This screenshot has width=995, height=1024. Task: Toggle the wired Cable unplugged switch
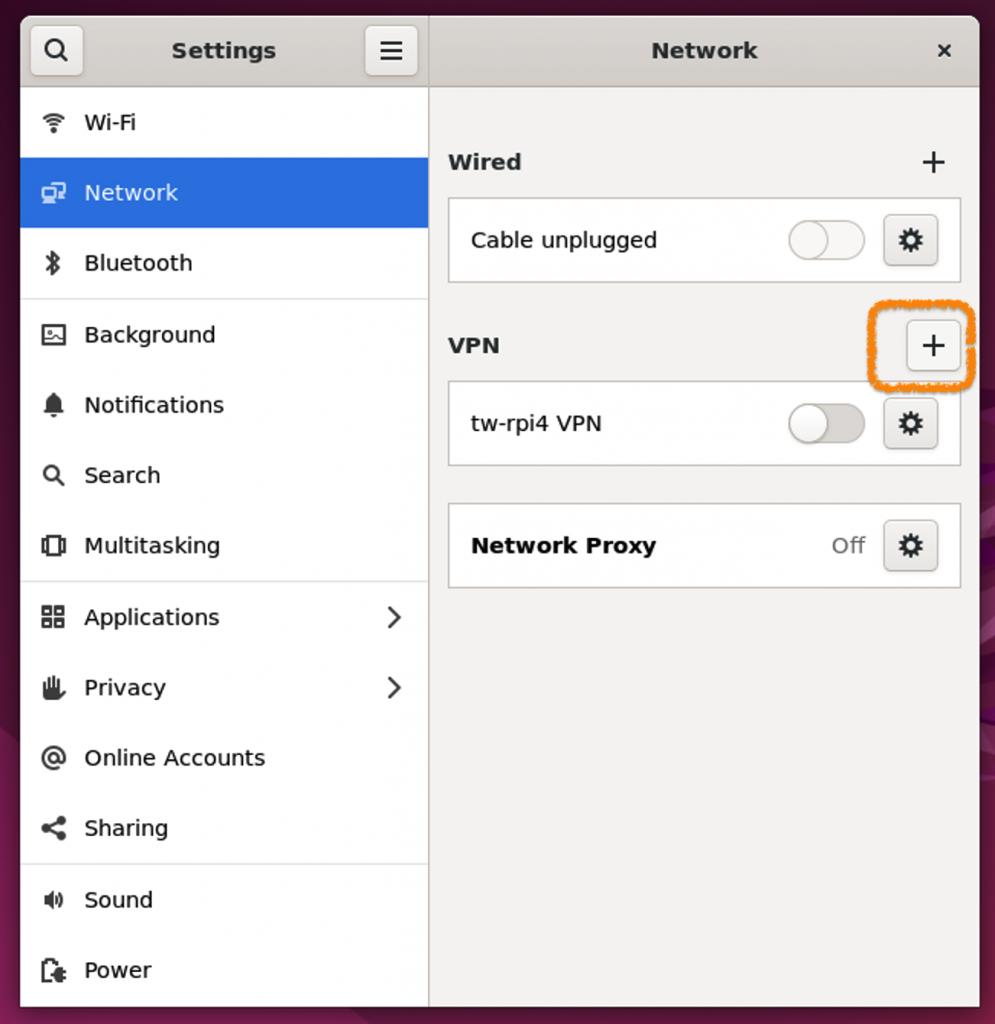[x=826, y=240]
